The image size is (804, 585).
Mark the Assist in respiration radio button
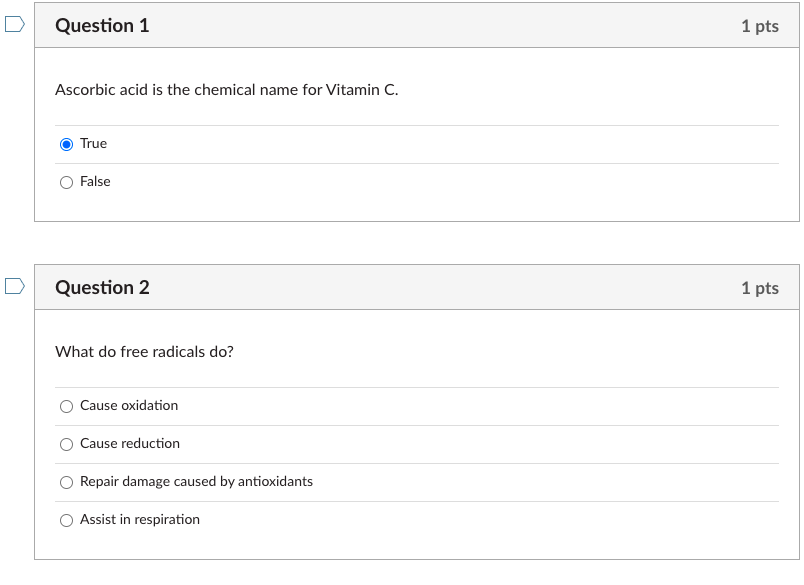pyautogui.click(x=67, y=520)
